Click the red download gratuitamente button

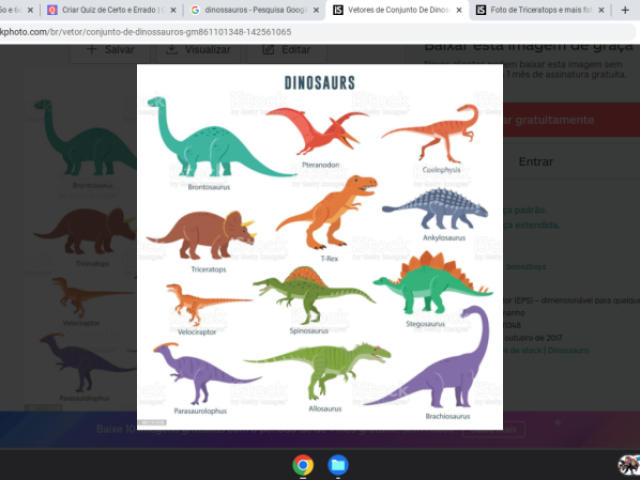pos(571,120)
